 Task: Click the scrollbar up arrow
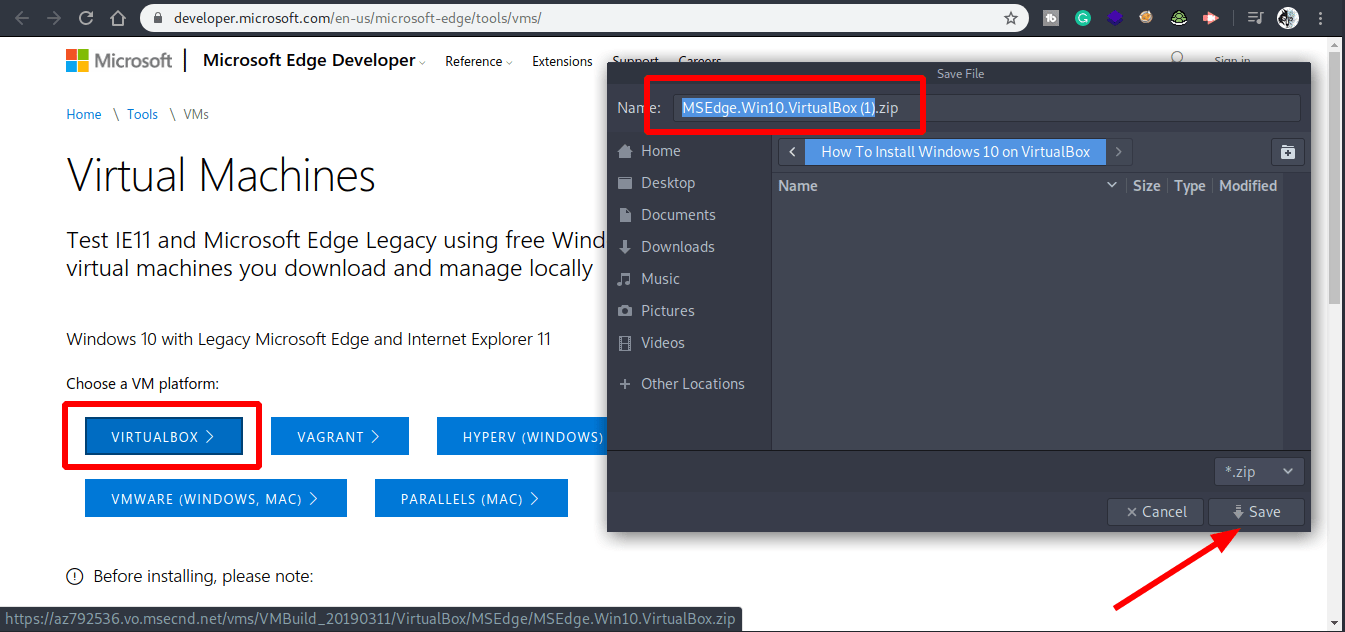[x=1336, y=43]
